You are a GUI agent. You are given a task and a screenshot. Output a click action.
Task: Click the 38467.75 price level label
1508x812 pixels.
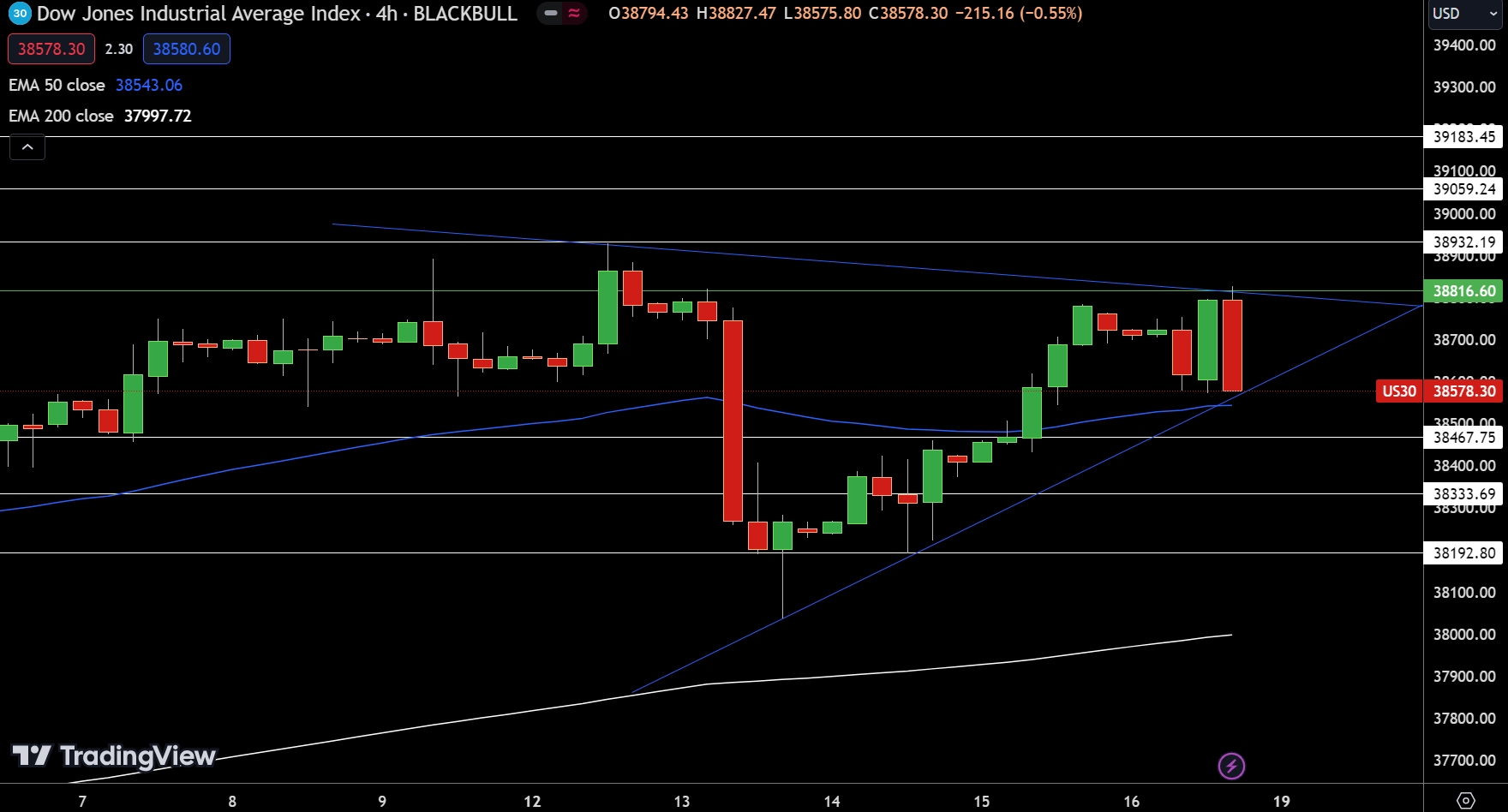click(x=1463, y=438)
